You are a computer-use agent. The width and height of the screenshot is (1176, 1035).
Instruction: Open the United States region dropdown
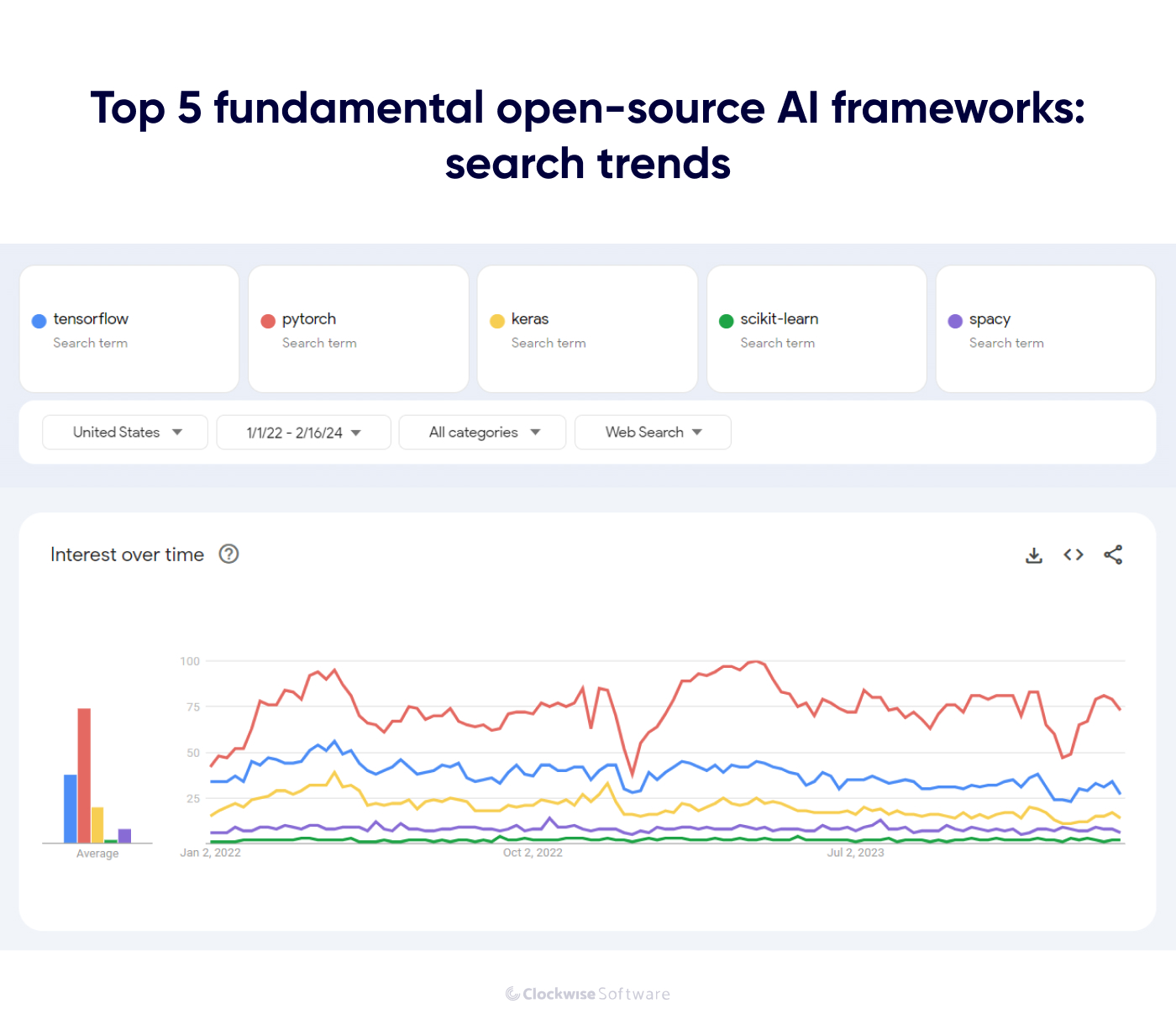[124, 432]
